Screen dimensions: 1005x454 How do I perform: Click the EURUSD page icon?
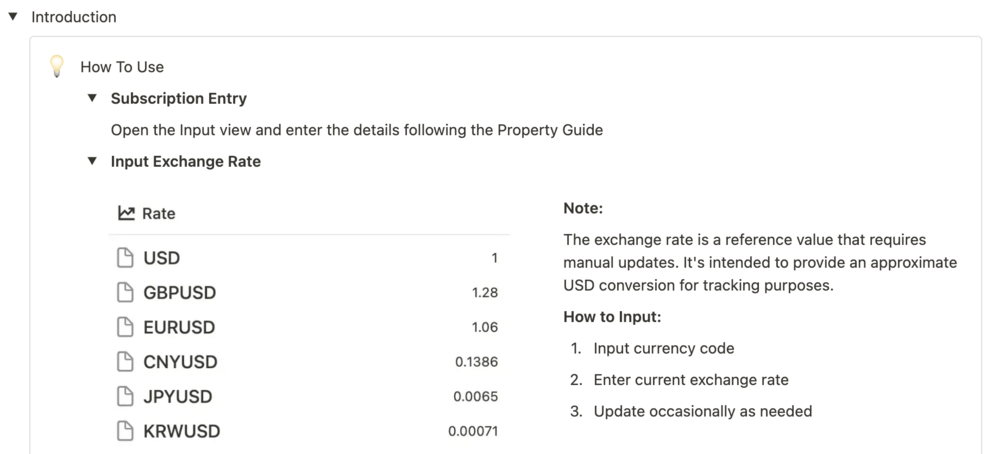(x=125, y=327)
